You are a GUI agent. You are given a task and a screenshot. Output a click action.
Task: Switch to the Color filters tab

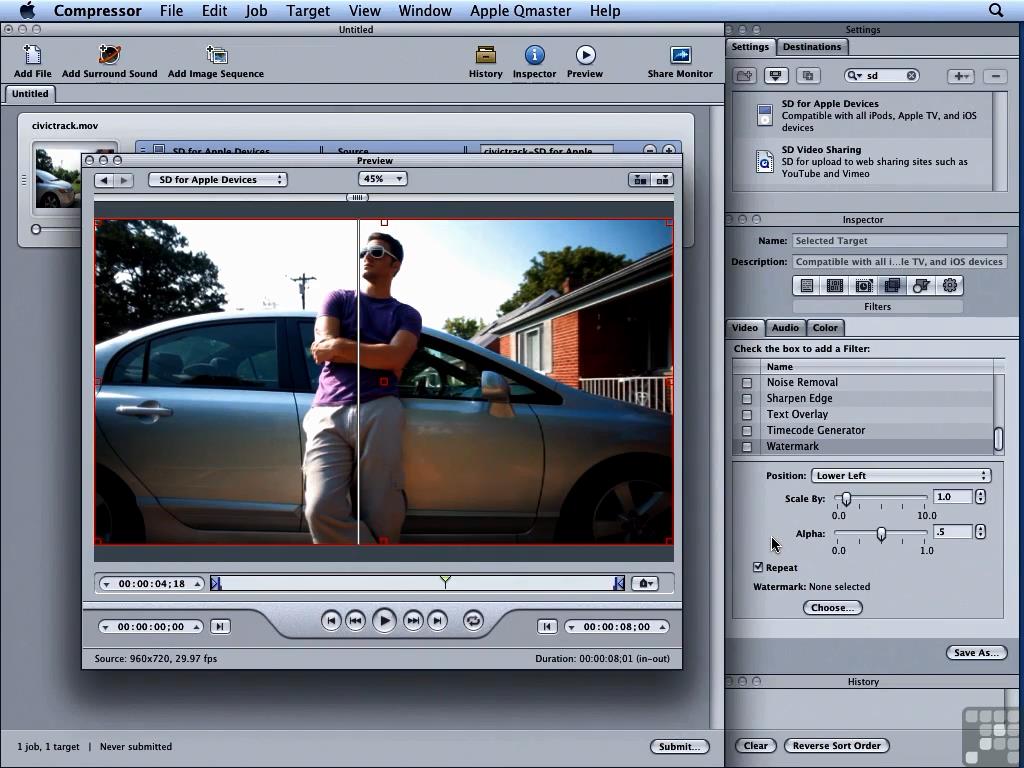tap(825, 328)
